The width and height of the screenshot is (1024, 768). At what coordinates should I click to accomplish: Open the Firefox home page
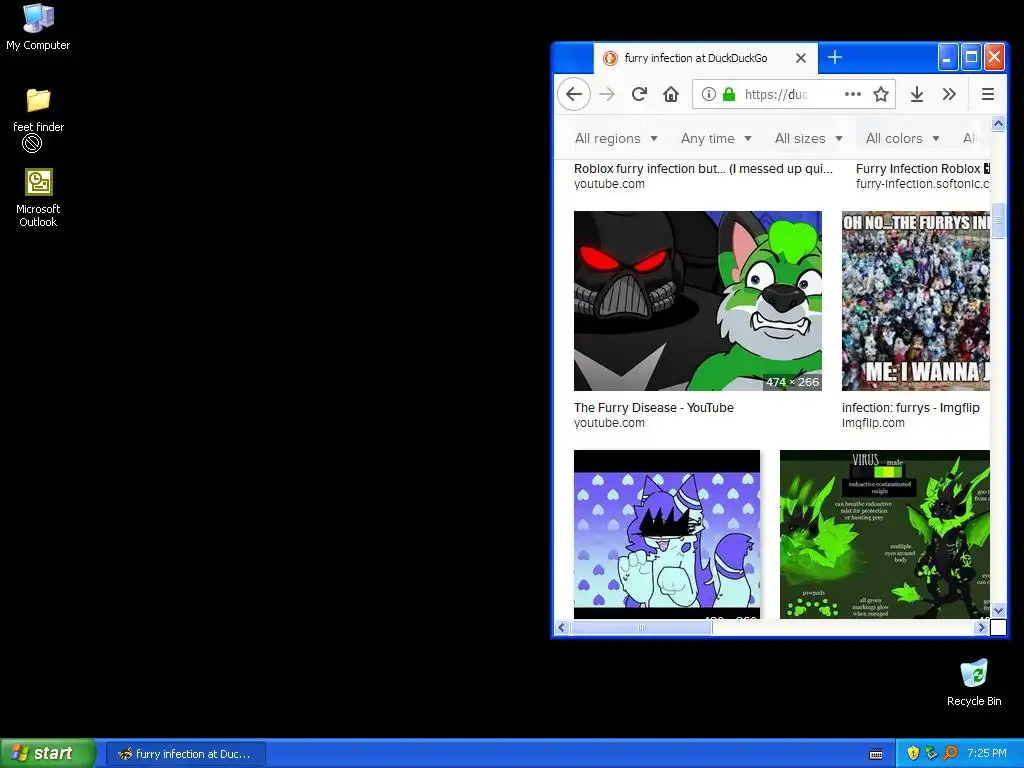(671, 95)
